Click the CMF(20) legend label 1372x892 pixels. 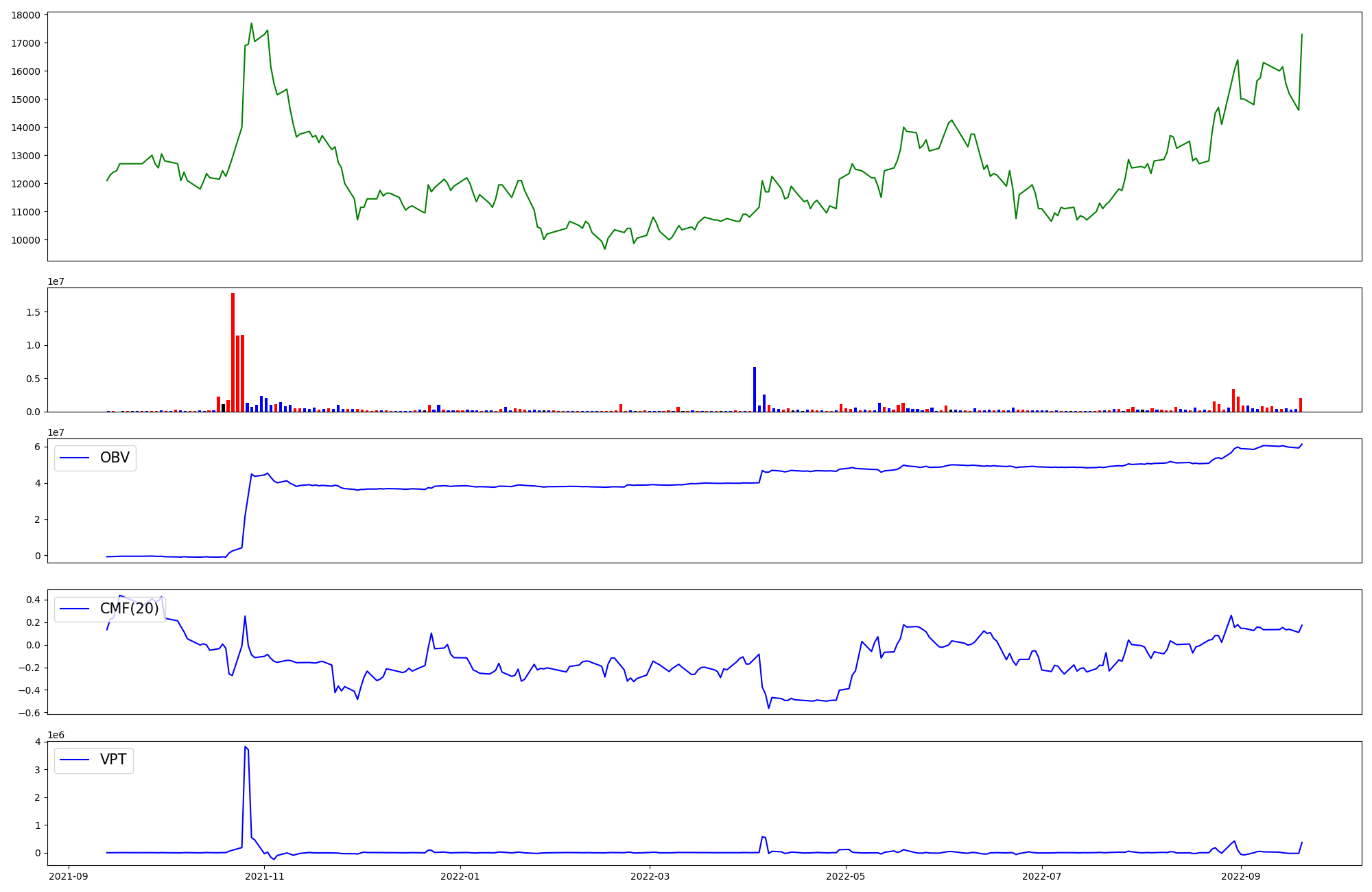129,609
